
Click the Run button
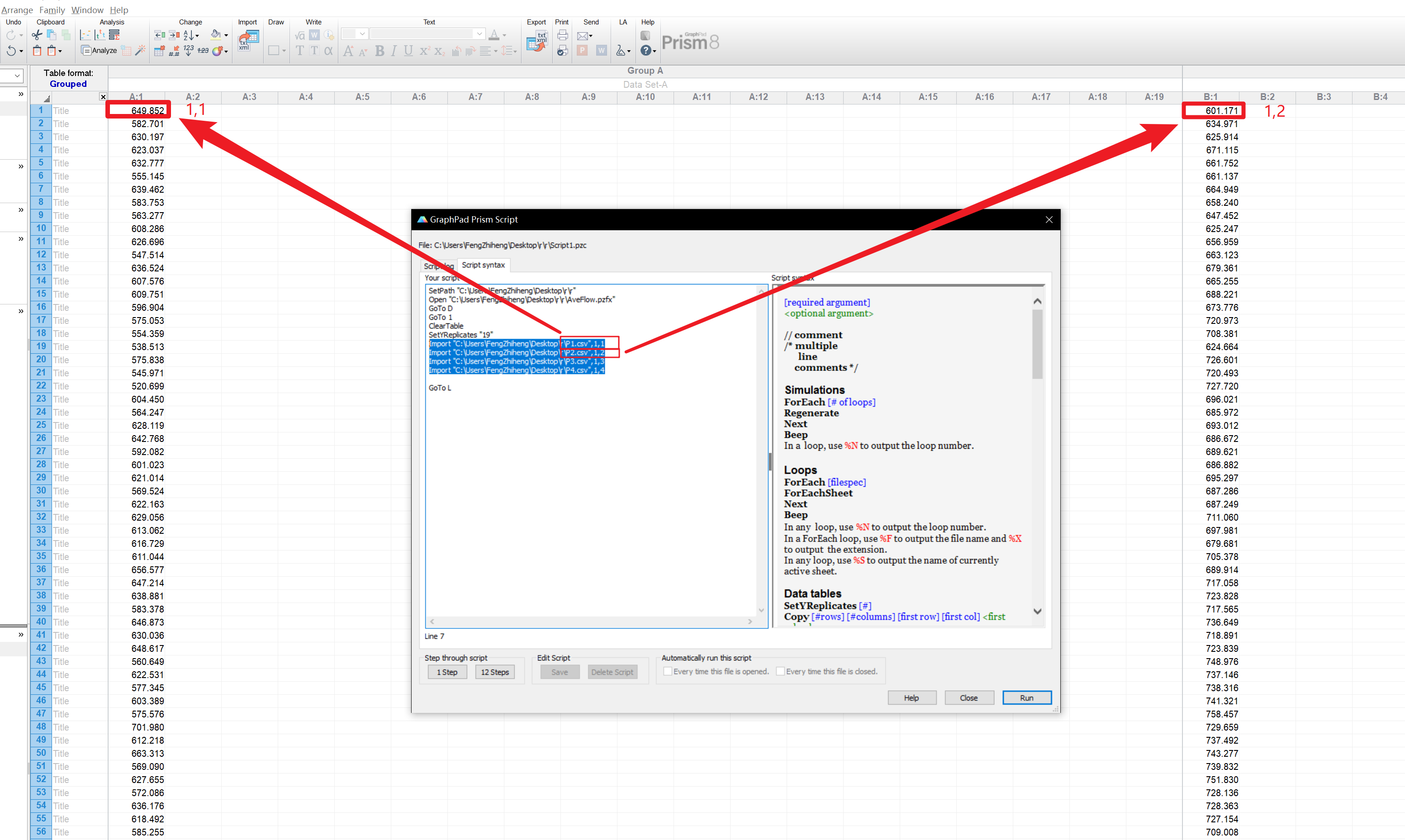click(1026, 698)
